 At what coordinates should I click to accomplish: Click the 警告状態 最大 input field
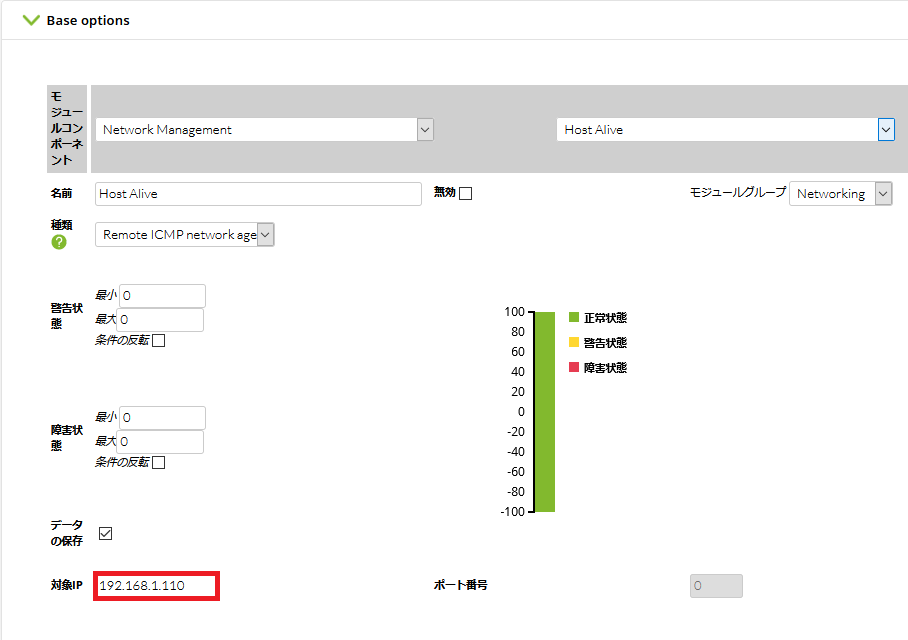click(160, 320)
